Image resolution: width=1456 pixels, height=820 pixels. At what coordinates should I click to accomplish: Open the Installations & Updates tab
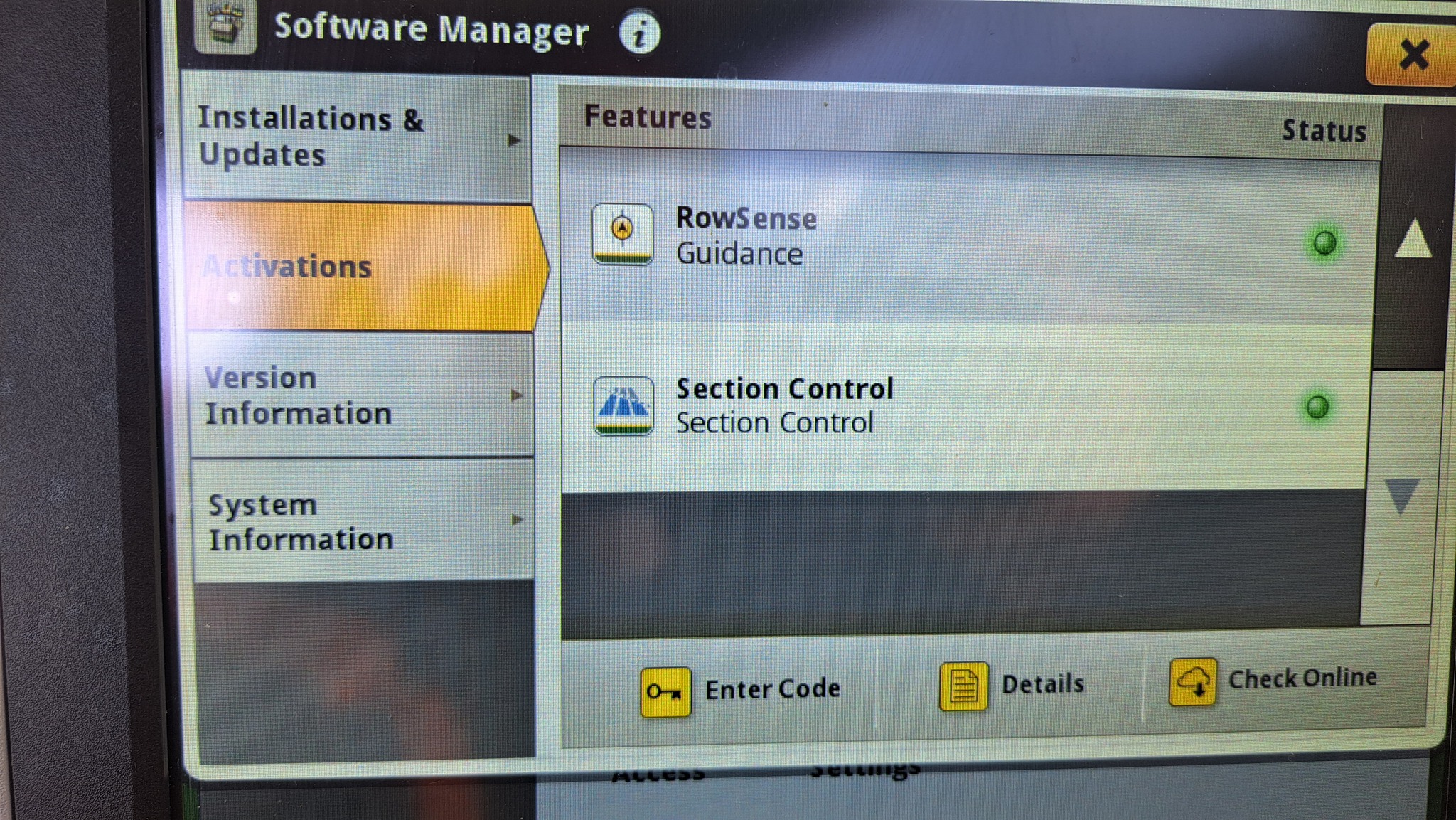coord(357,137)
